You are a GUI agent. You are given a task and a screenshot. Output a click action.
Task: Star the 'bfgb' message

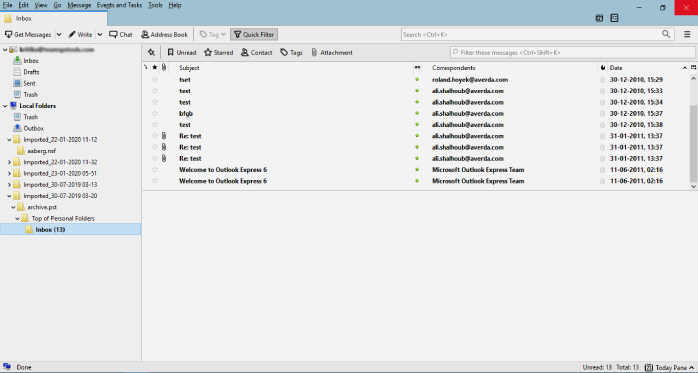pyautogui.click(x=154, y=114)
